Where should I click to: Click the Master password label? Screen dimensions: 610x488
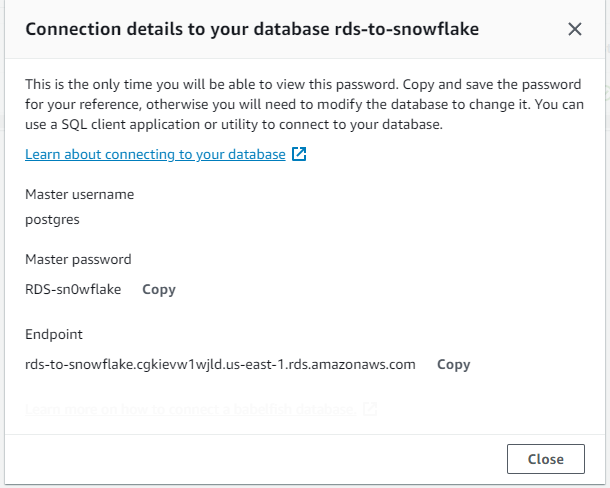[78, 260]
